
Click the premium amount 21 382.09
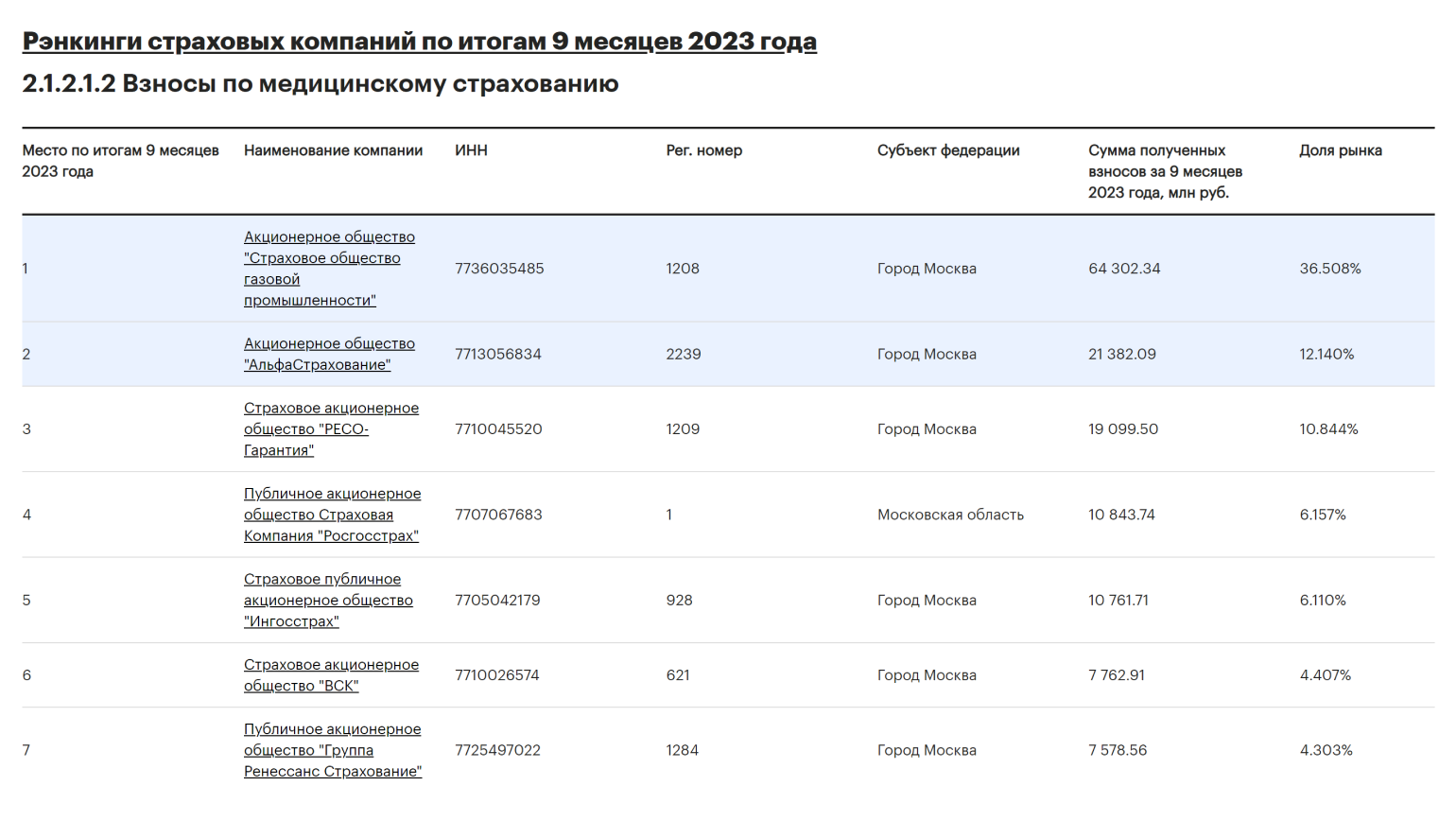point(1122,354)
